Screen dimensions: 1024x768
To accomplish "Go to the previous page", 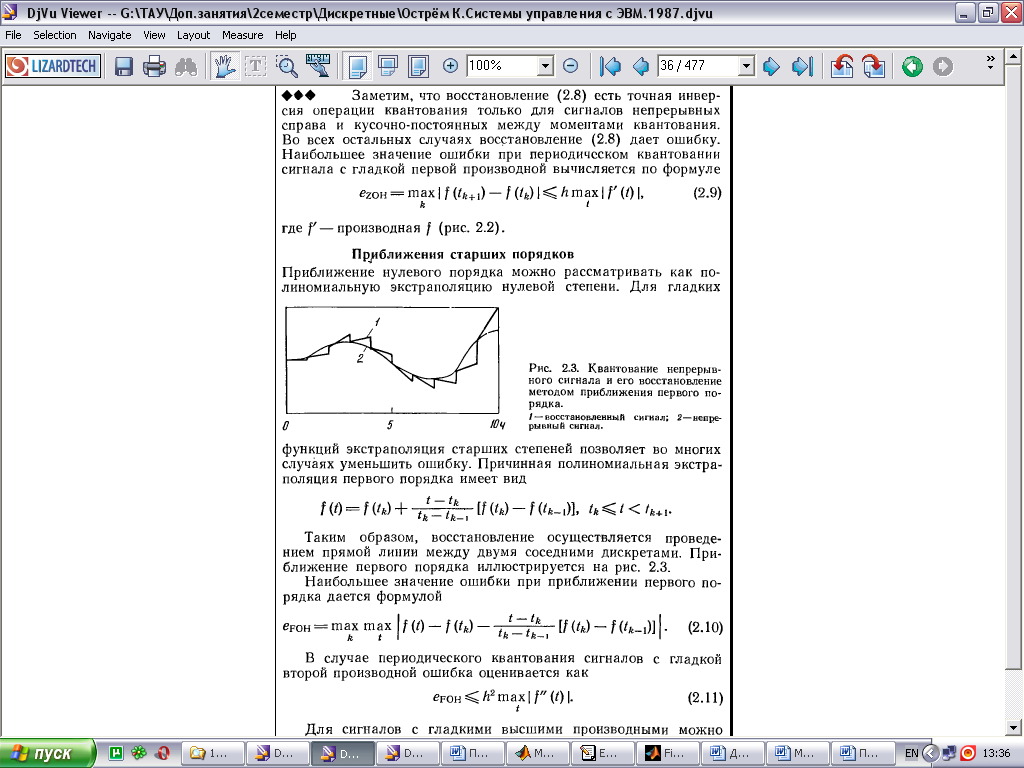I will pos(641,66).
